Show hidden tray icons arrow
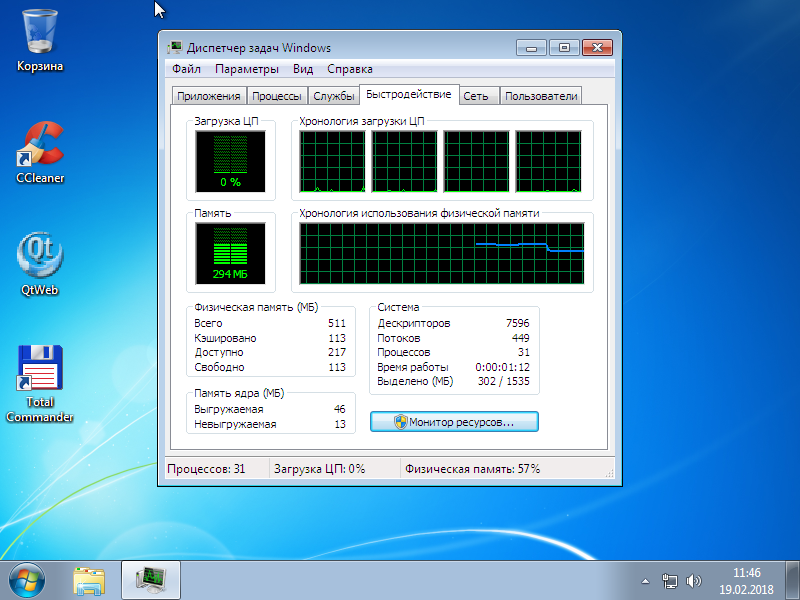The width and height of the screenshot is (800, 600). tap(645, 581)
